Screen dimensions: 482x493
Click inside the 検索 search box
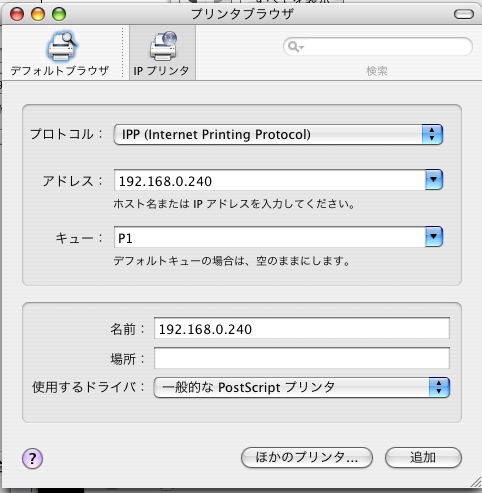[378, 47]
